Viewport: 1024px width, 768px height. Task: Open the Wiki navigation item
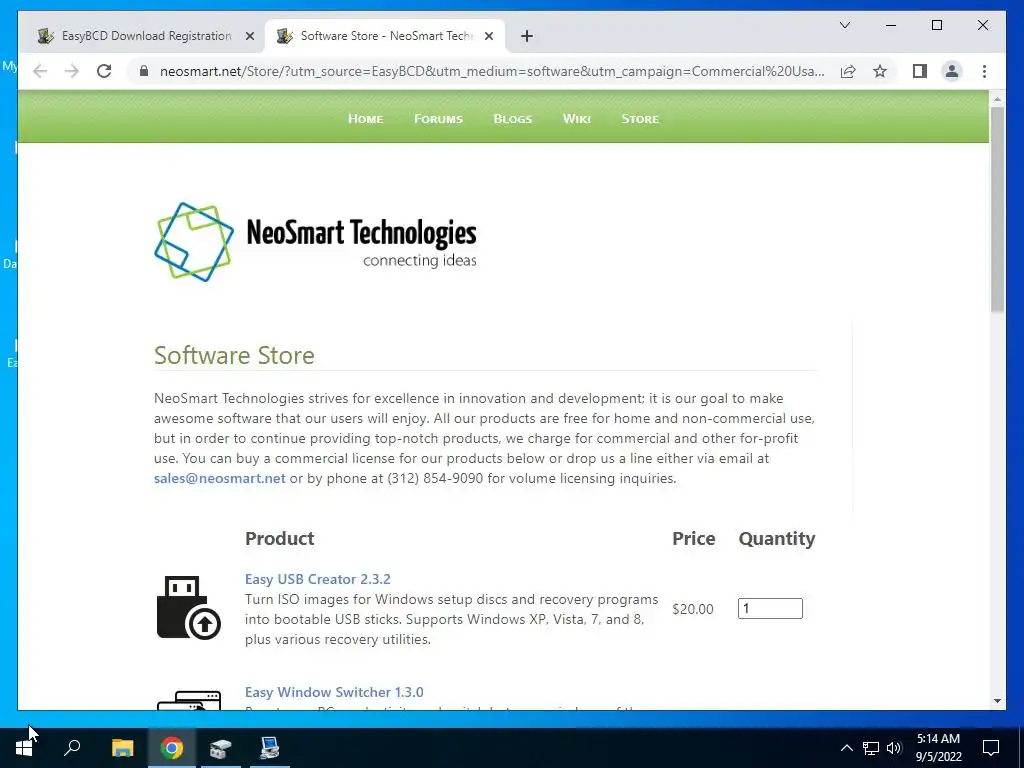577,119
